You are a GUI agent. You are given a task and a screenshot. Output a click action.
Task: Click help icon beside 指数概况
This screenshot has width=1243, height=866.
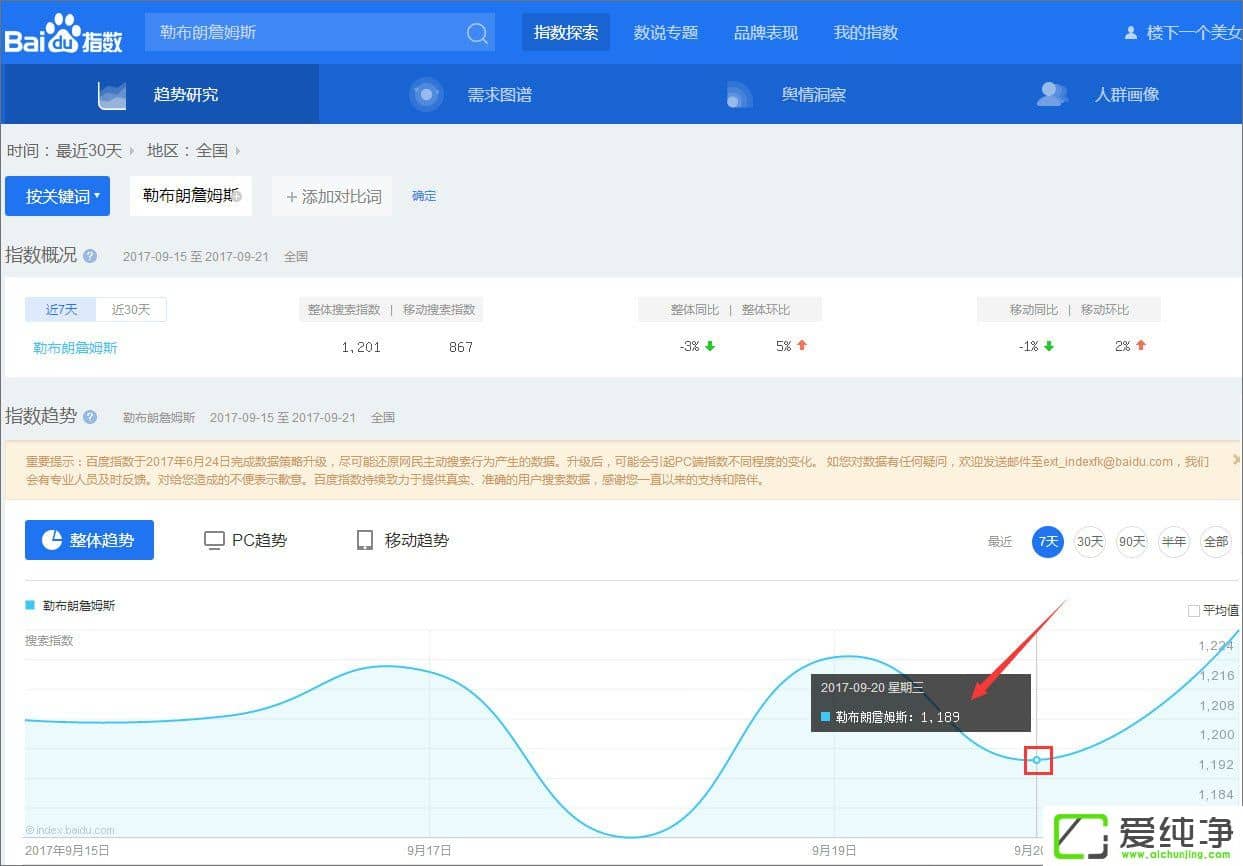coord(90,256)
